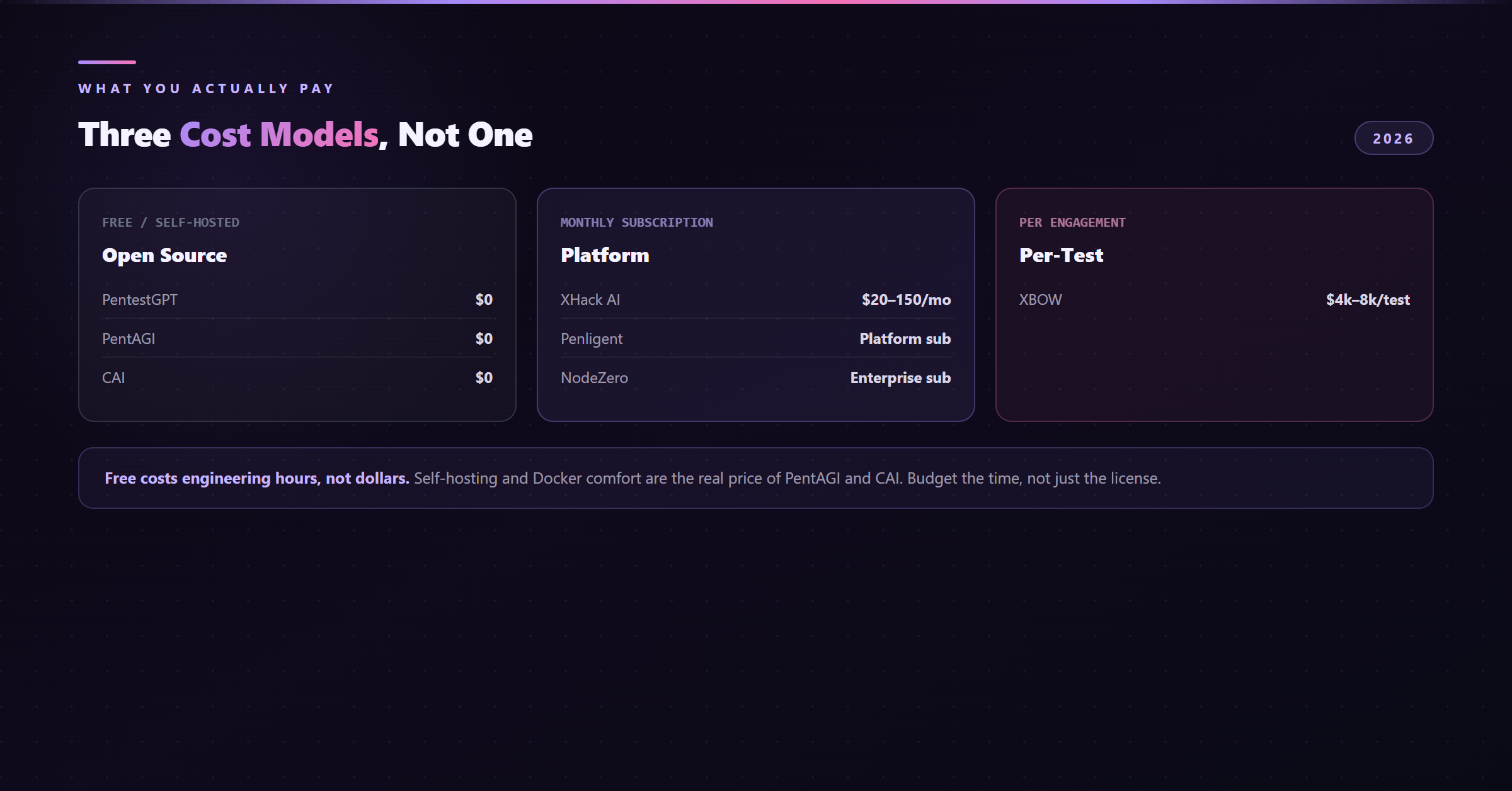The width and height of the screenshot is (1512, 791).
Task: Select the $0 price beside CAI
Action: 484,378
